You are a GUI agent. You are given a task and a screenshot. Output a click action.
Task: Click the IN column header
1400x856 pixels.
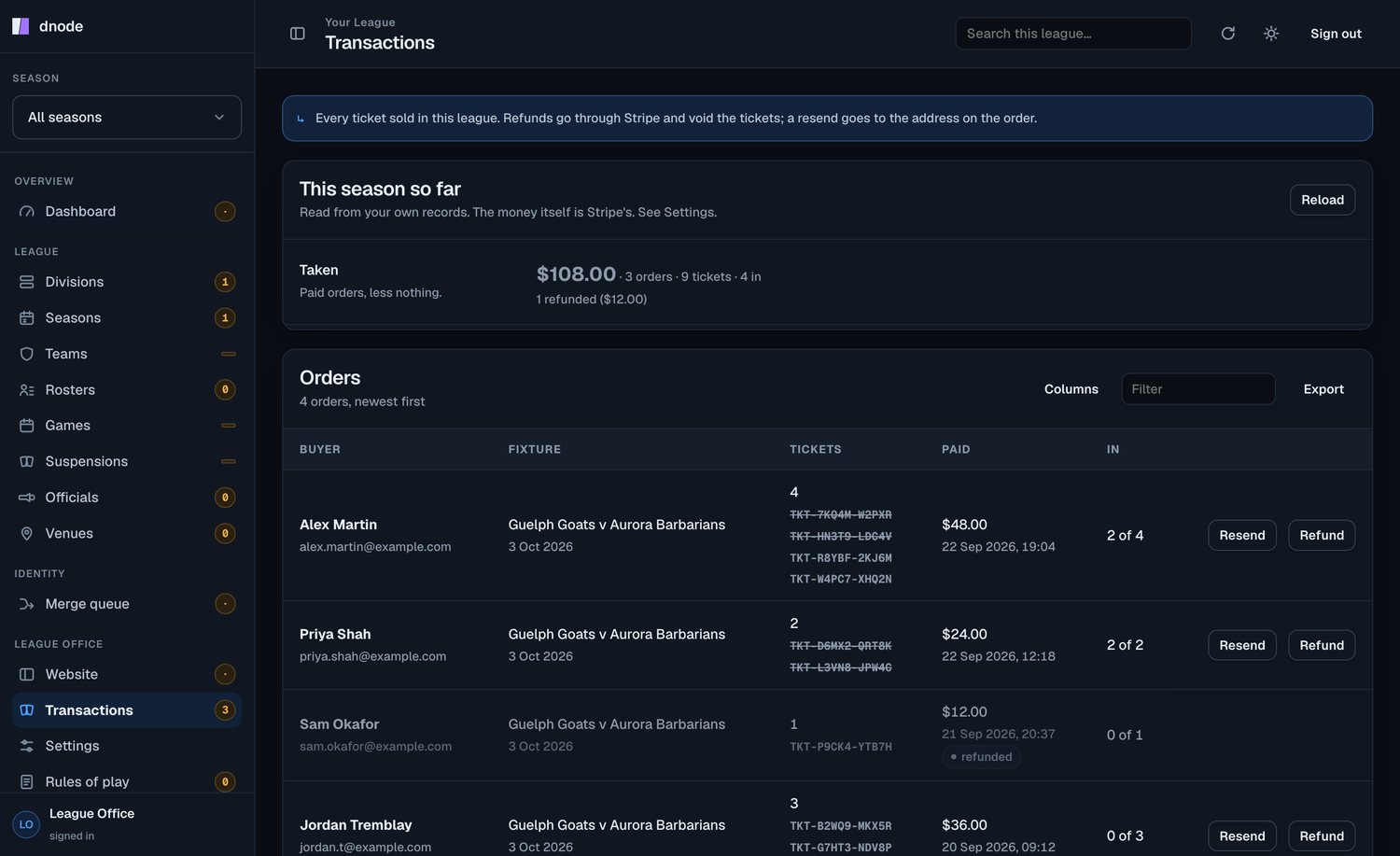[x=1113, y=450]
